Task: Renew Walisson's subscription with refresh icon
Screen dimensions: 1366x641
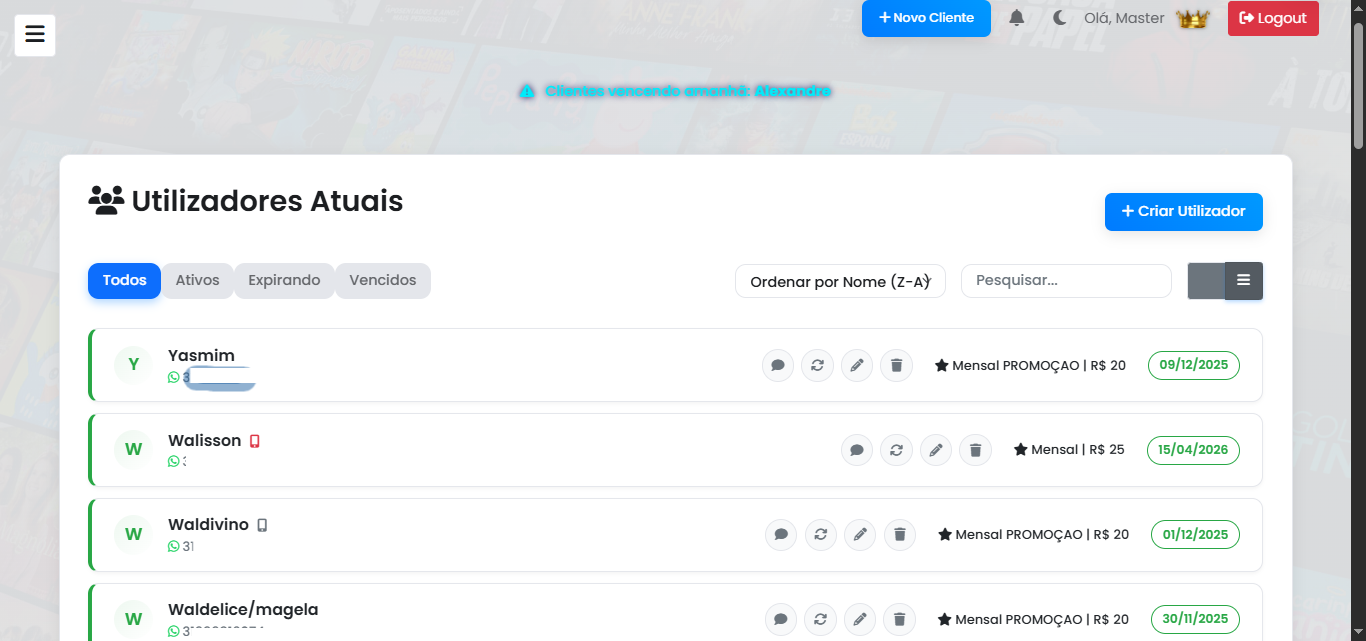Action: tap(896, 450)
